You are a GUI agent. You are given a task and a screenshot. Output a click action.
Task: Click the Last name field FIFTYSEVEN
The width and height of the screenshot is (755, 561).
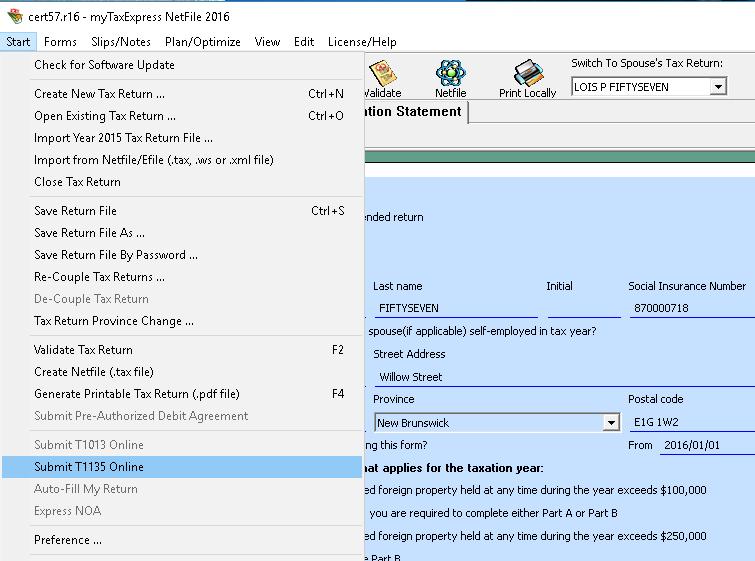[x=456, y=308]
